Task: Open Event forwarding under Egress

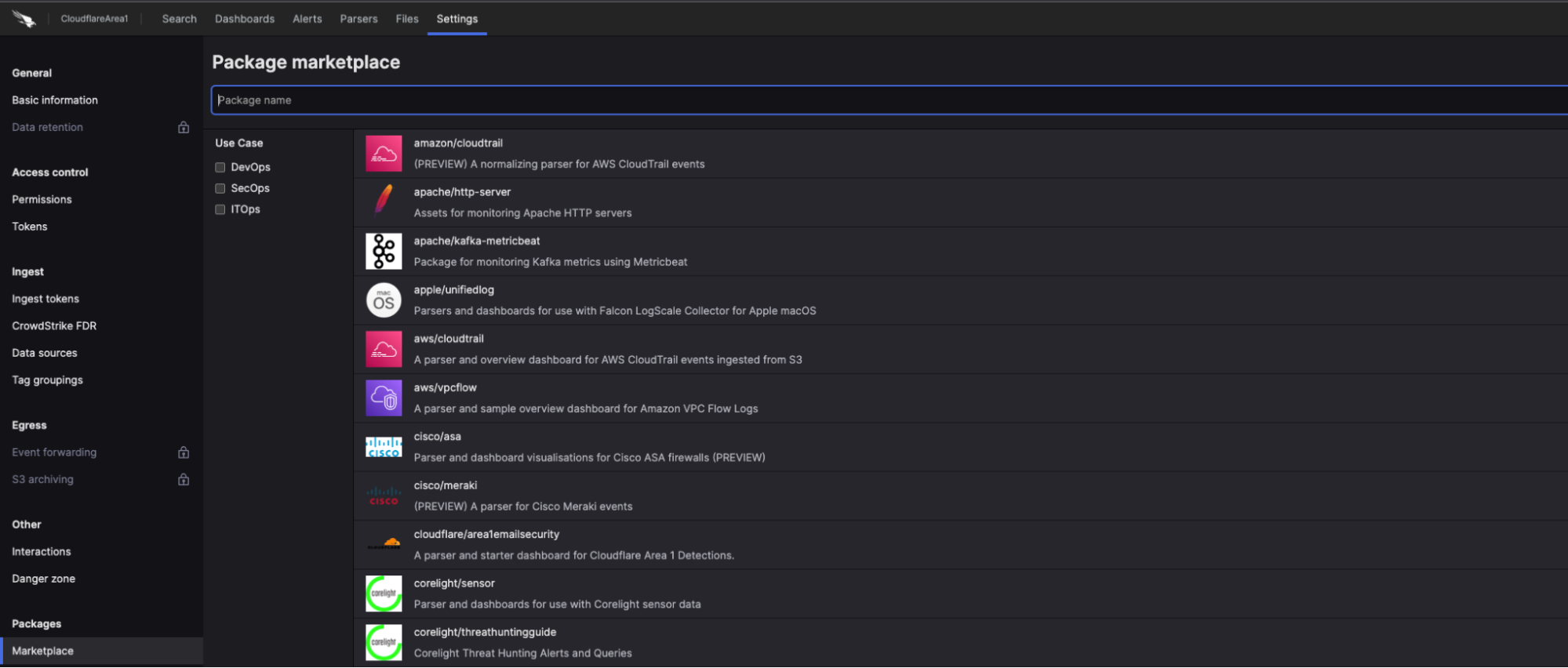Action: click(54, 452)
